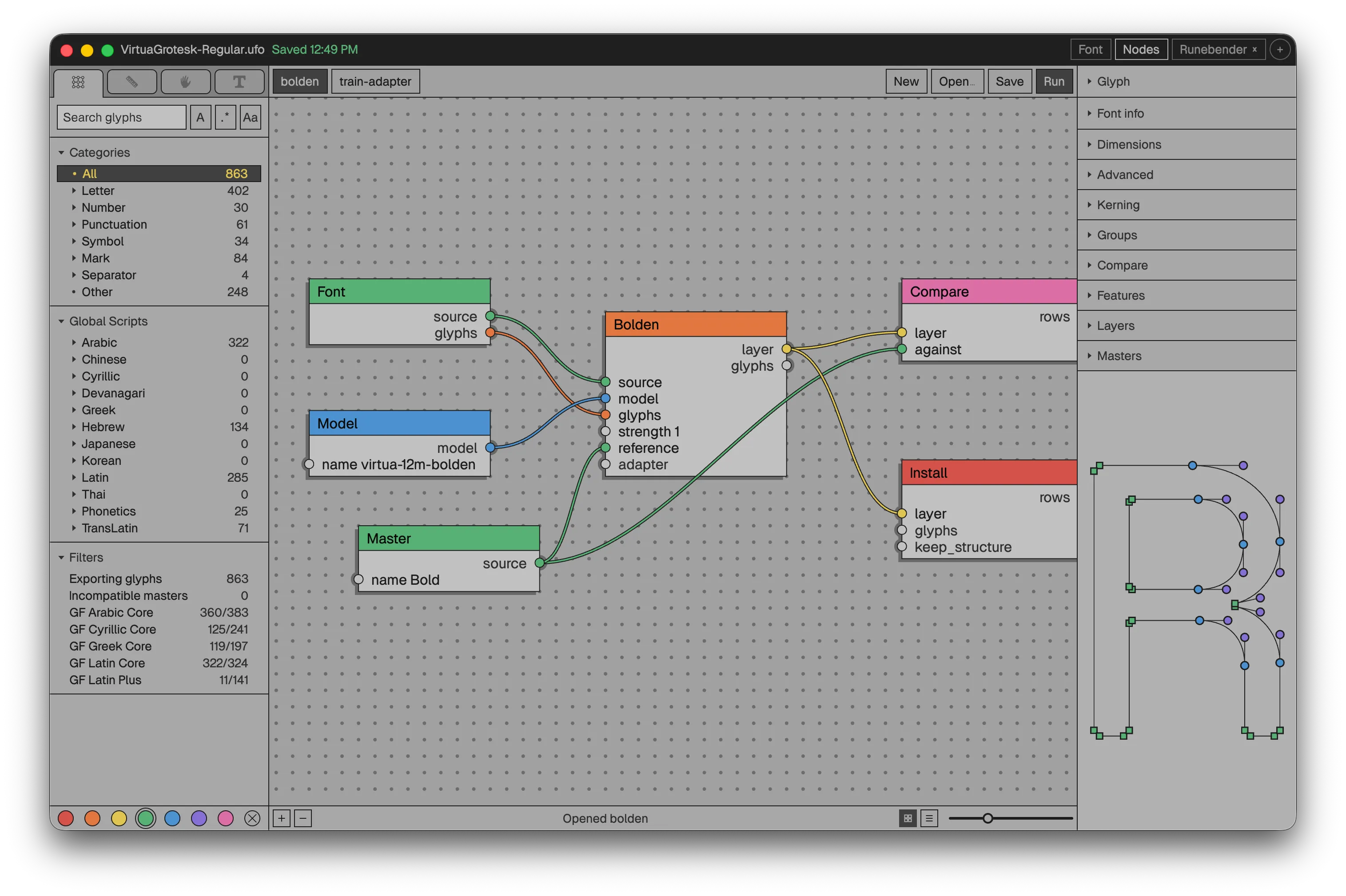Select the Exporting glyphs filter
The height and width of the screenshot is (896, 1346).
[x=159, y=578]
